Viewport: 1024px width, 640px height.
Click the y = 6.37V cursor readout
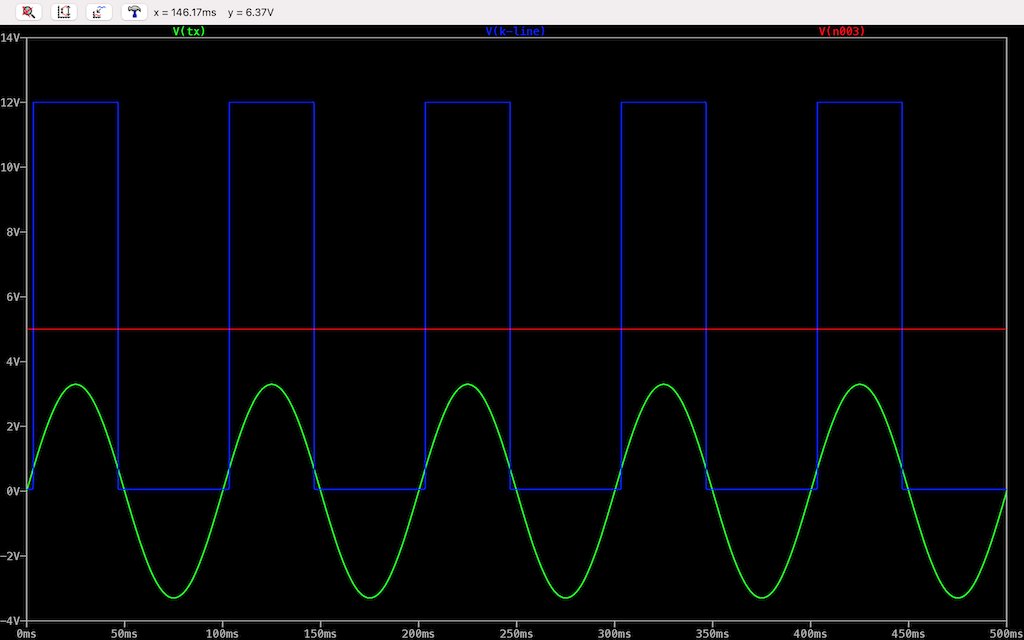(x=251, y=12)
